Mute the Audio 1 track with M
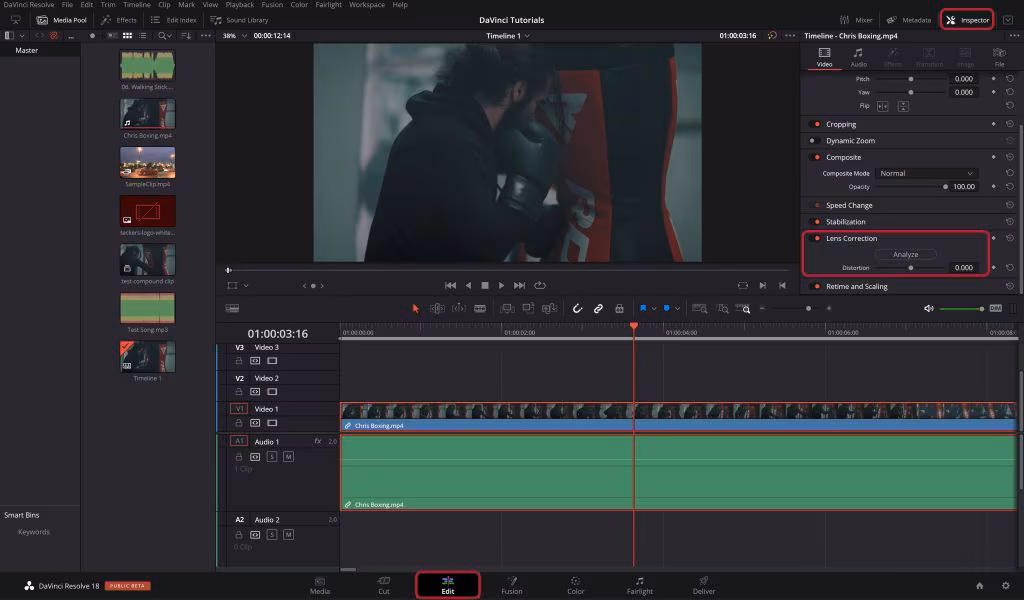1024x600 pixels. [x=288, y=457]
